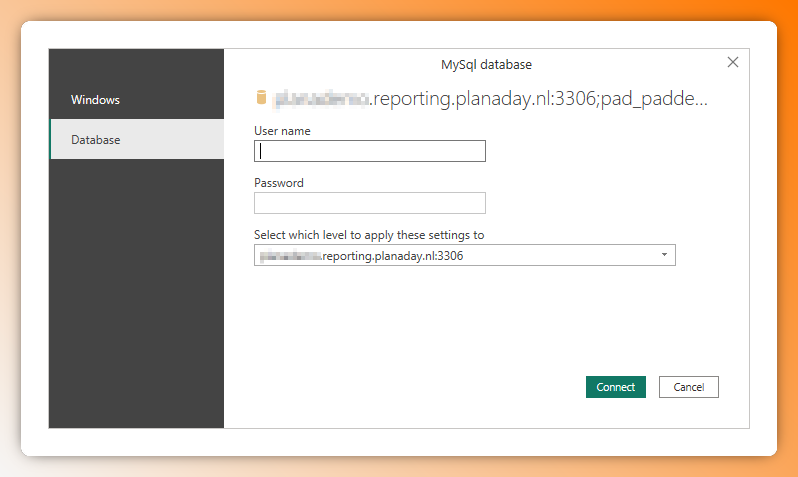Image resolution: width=798 pixels, height=477 pixels.
Task: Click the MySql database title
Action: [x=486, y=65]
